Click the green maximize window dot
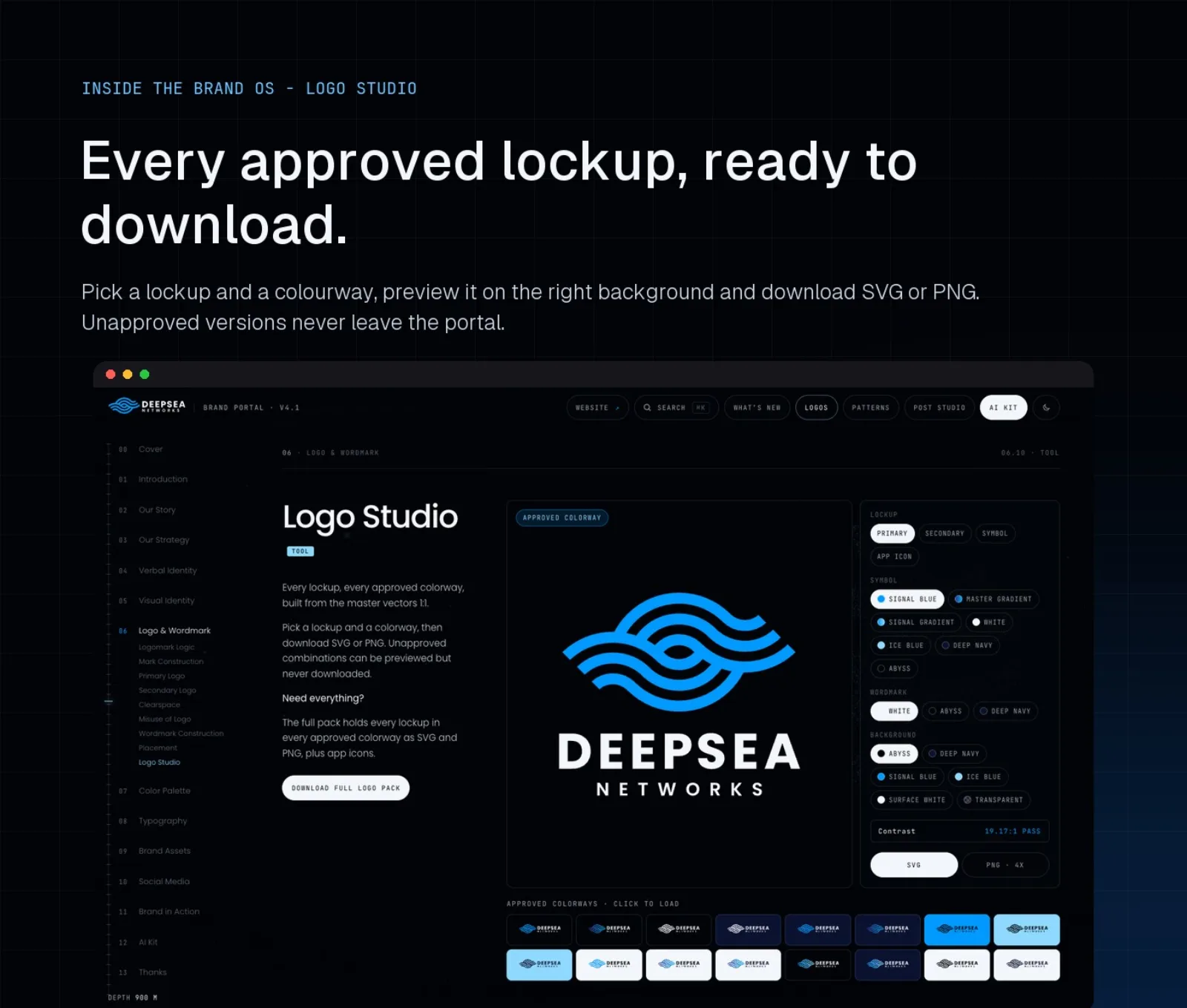This screenshot has height=1008, width=1187. click(x=145, y=375)
